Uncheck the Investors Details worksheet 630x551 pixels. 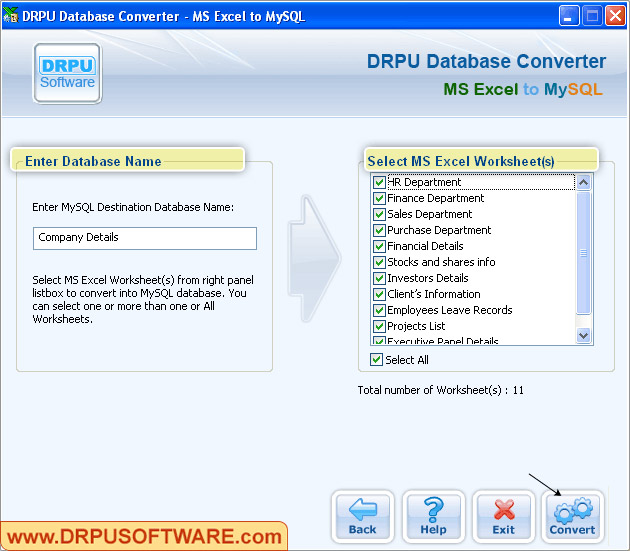point(379,279)
